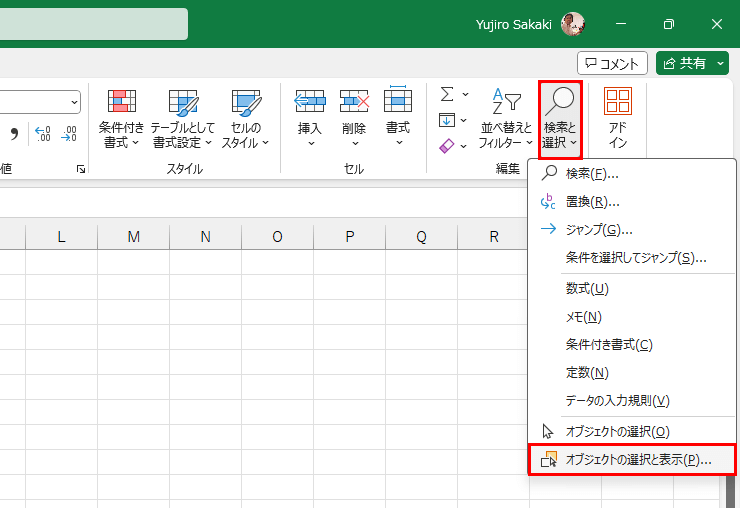Click the AutoSum sigma icon
The height and width of the screenshot is (508, 740).
coord(447,94)
